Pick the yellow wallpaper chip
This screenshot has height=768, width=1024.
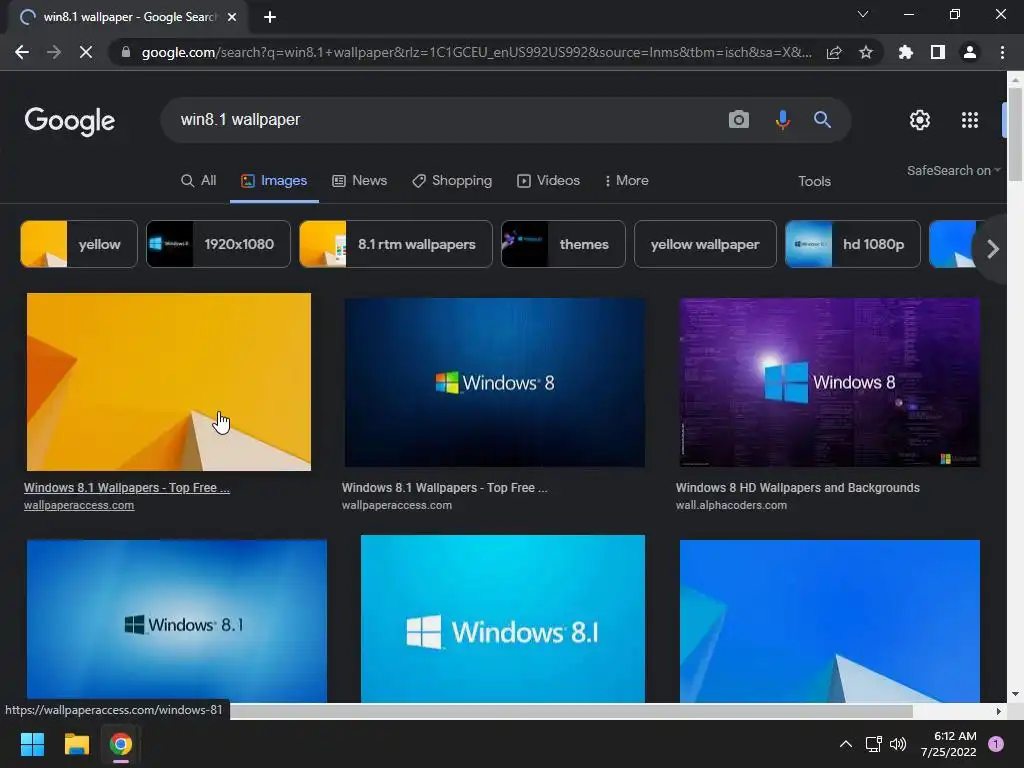[705, 244]
